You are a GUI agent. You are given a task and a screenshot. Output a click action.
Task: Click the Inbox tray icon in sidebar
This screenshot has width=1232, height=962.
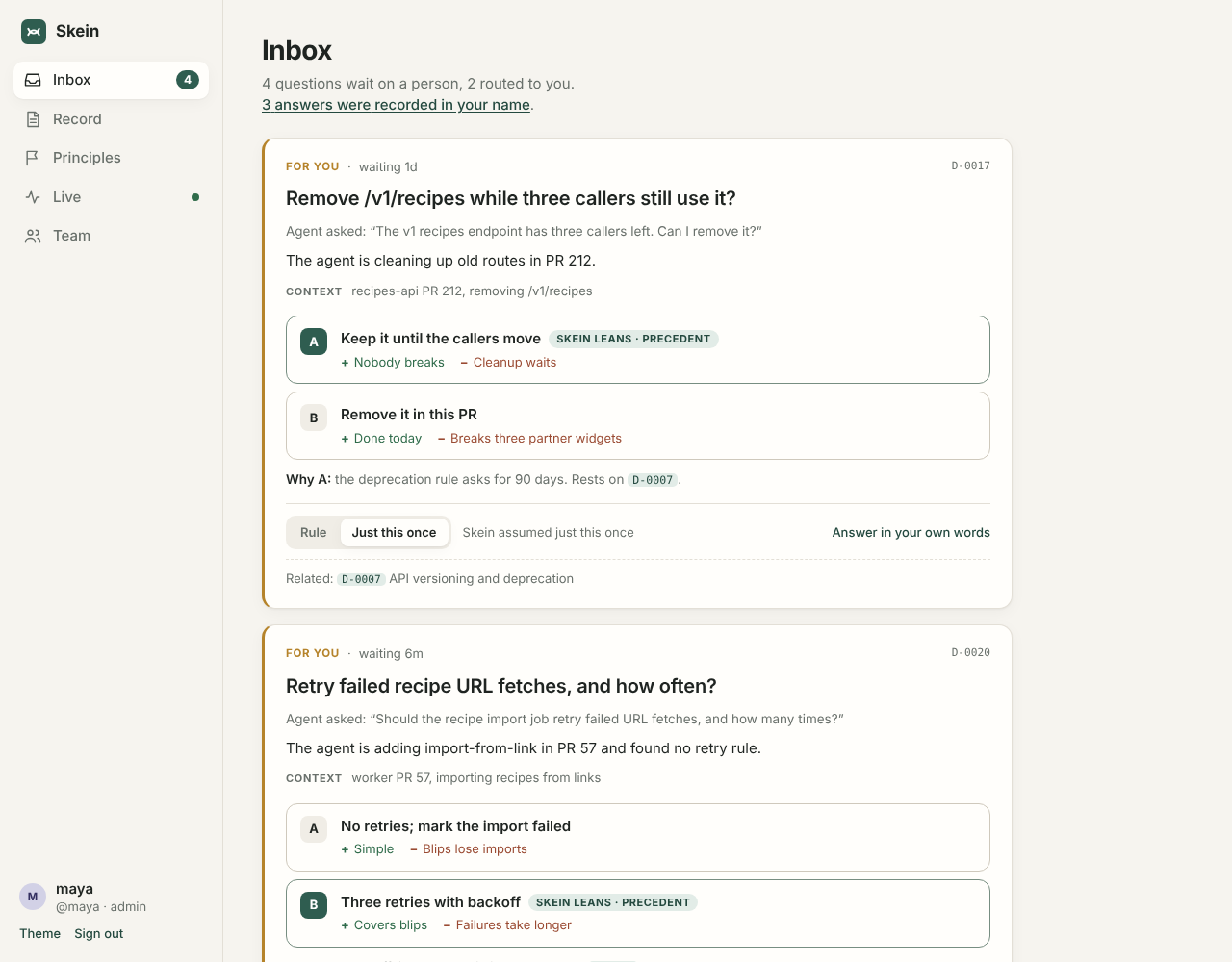[x=33, y=80]
